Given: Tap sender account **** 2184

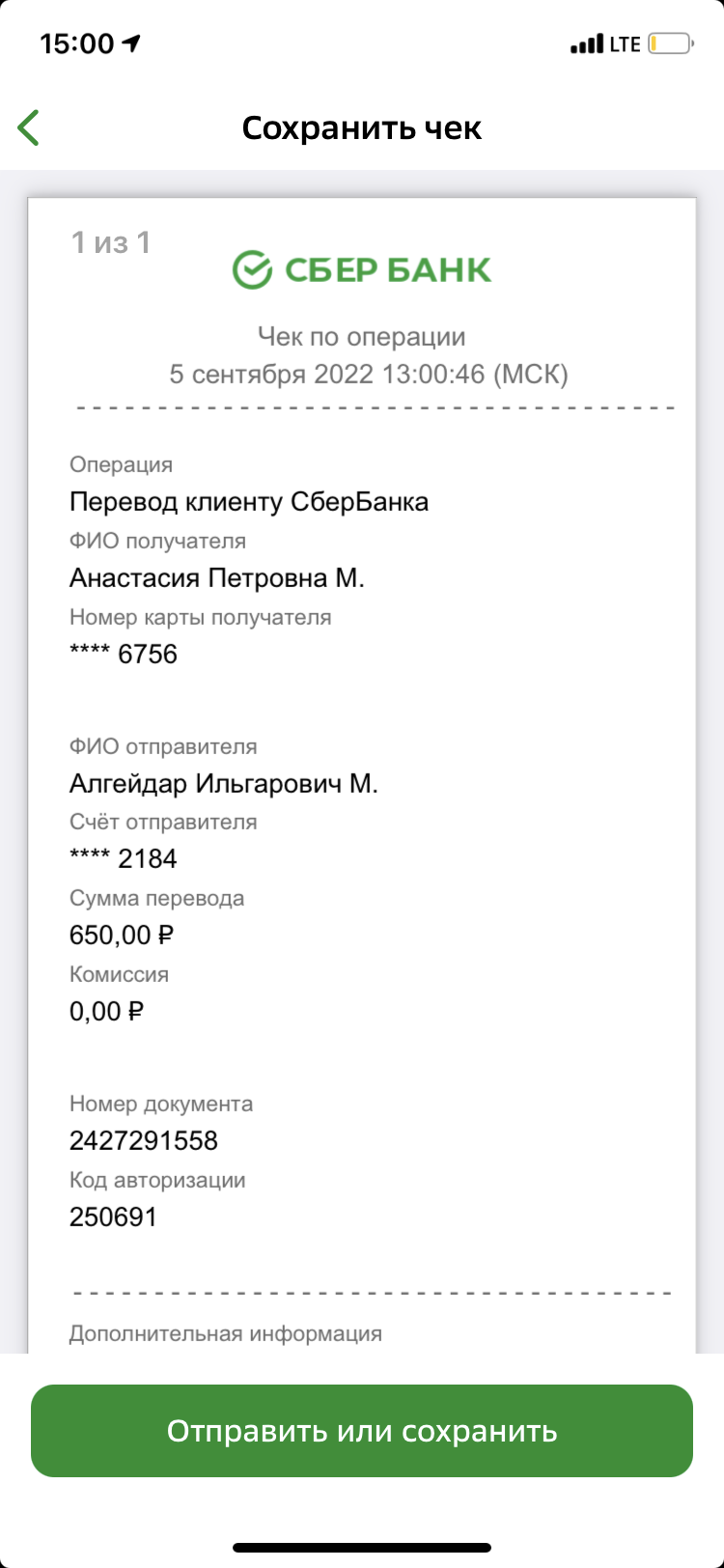Looking at the screenshot, I should pyautogui.click(x=124, y=858).
